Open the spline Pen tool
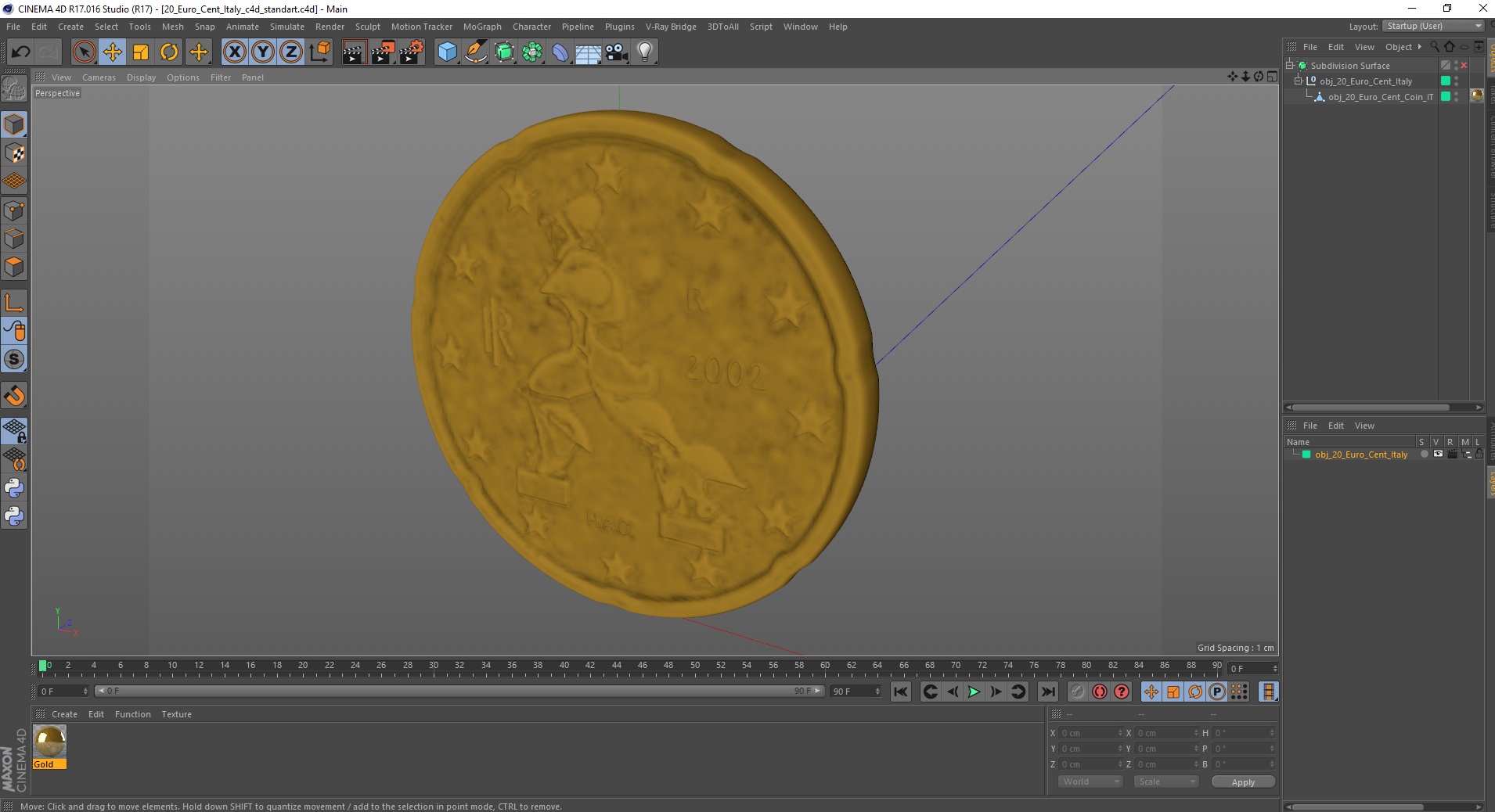Viewport: 1495px width, 812px height. (x=475, y=52)
